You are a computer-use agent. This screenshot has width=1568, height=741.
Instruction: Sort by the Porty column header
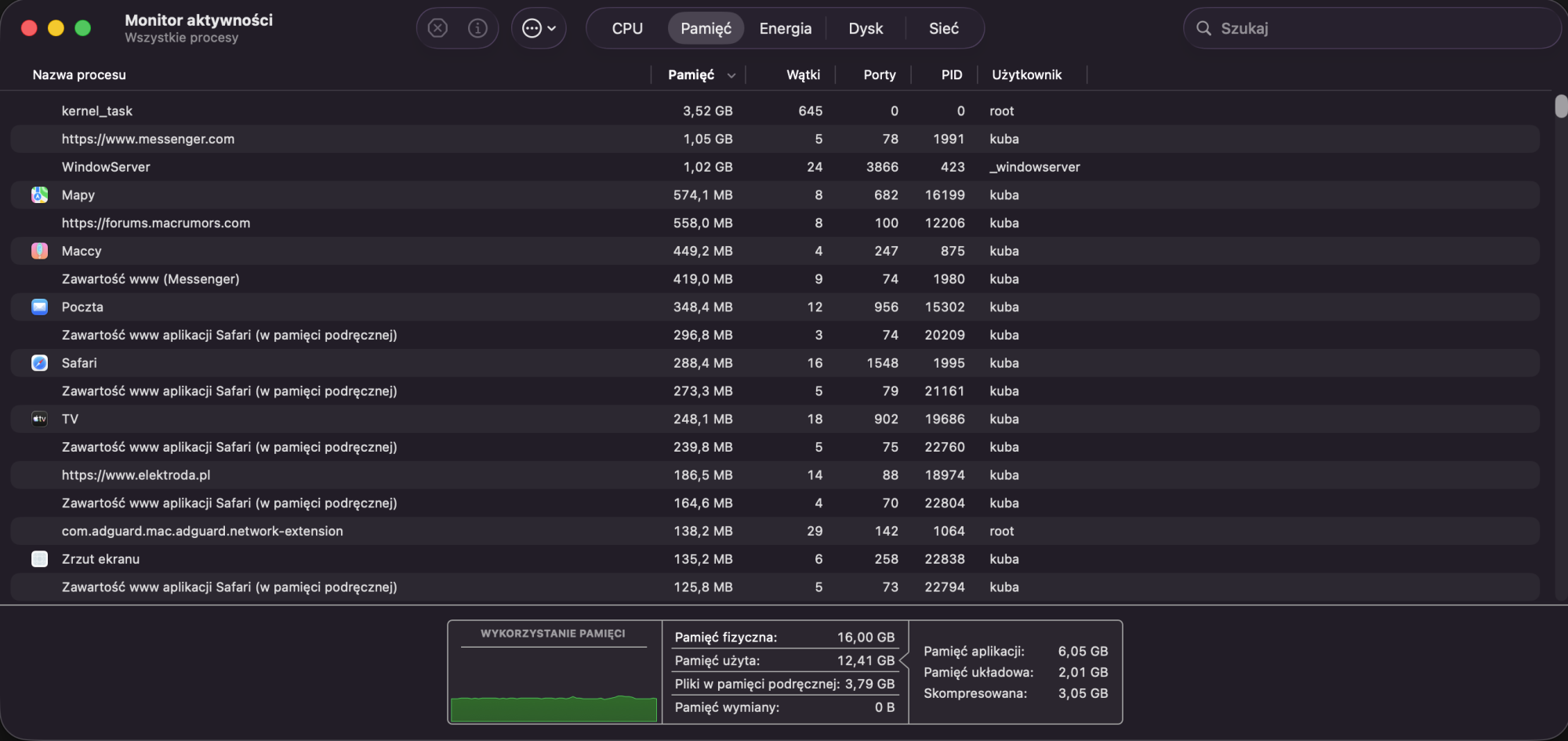pos(880,74)
